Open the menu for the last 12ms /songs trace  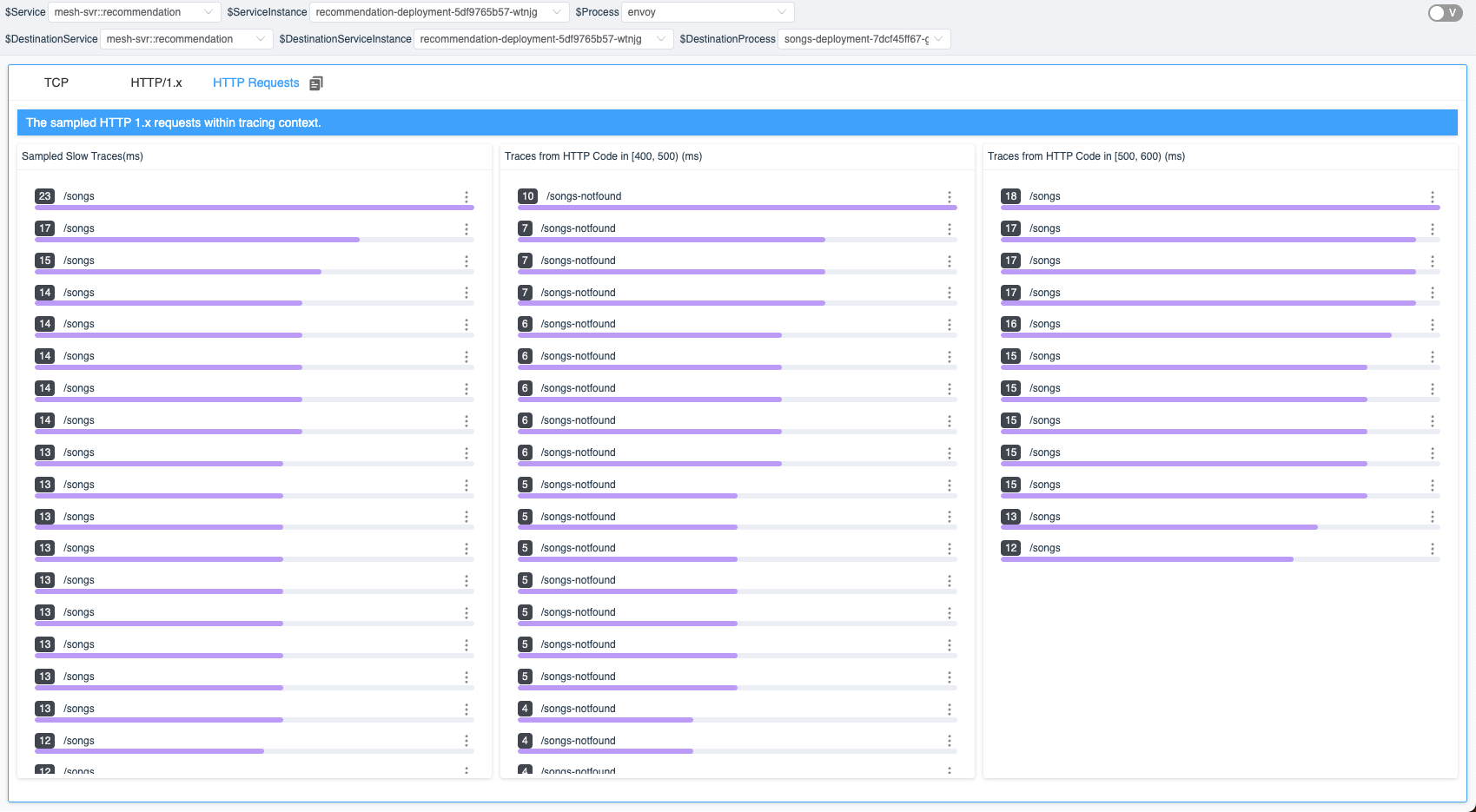click(1433, 548)
